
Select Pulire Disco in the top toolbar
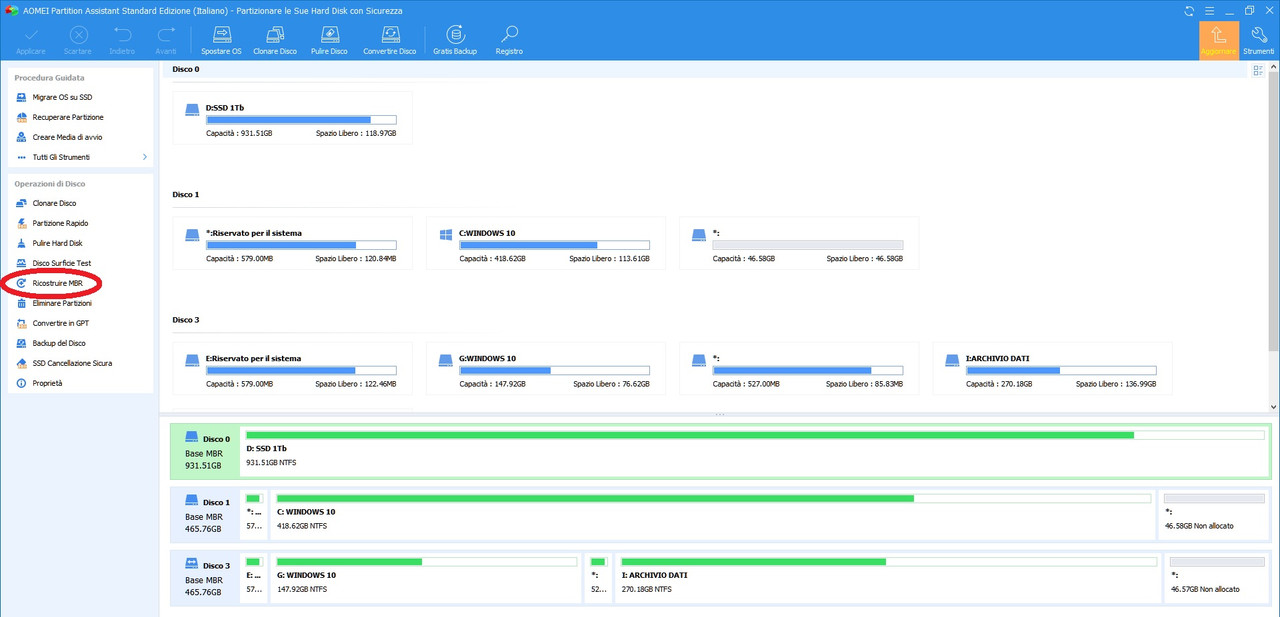pyautogui.click(x=329, y=40)
